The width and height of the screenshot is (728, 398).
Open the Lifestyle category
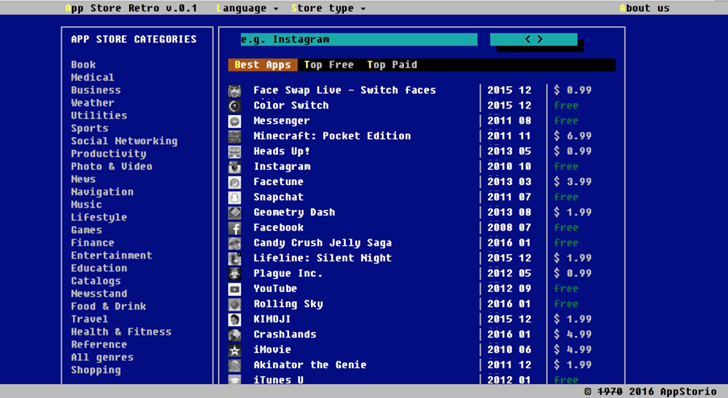coord(99,217)
